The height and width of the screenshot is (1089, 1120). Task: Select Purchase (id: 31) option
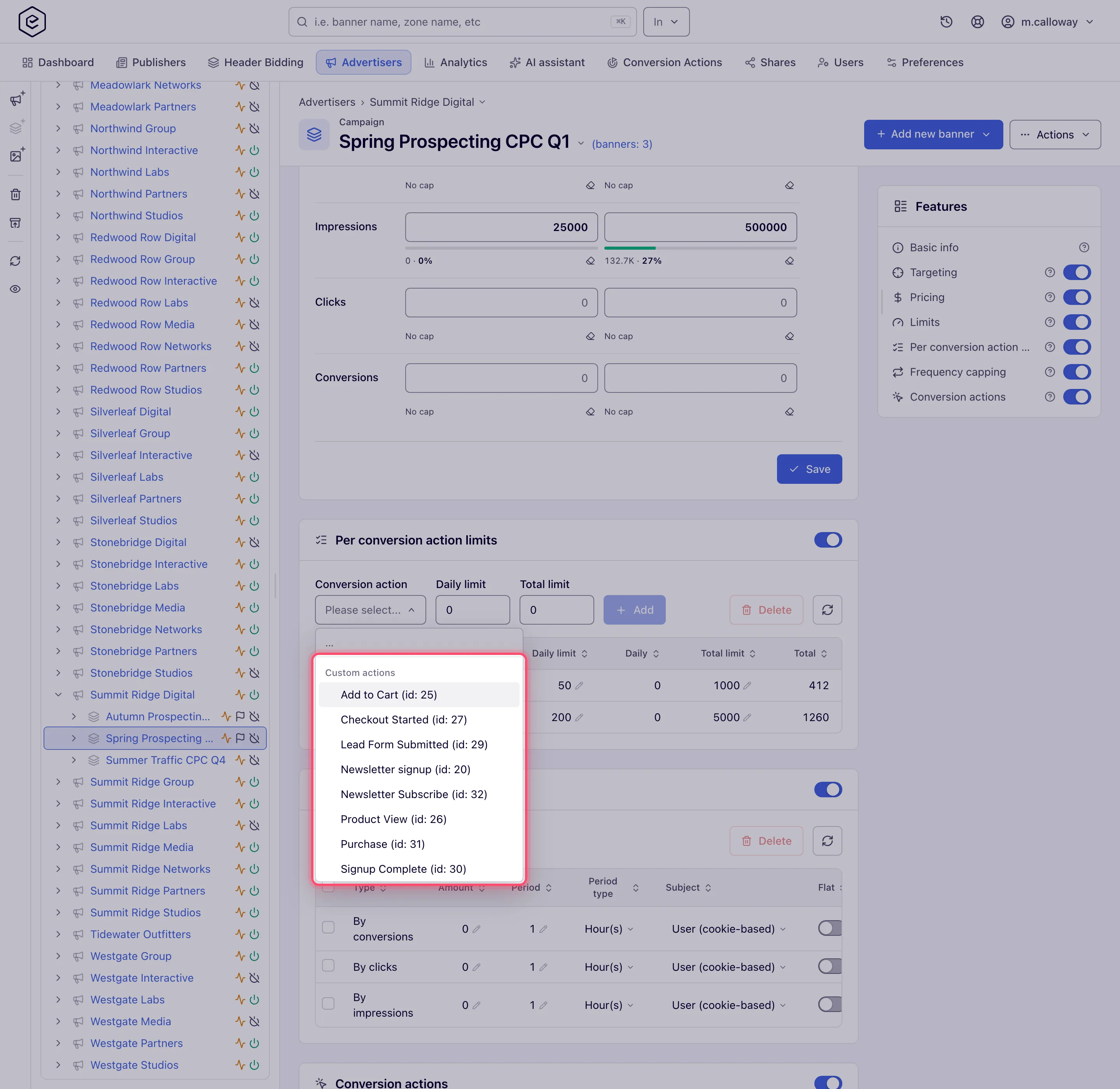419,844
